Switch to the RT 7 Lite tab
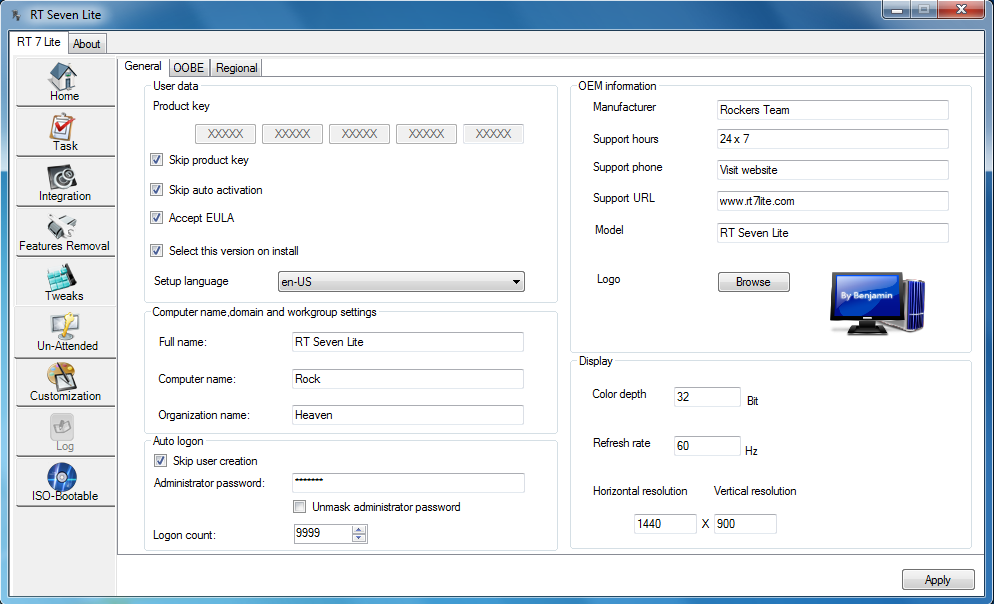 [x=39, y=42]
